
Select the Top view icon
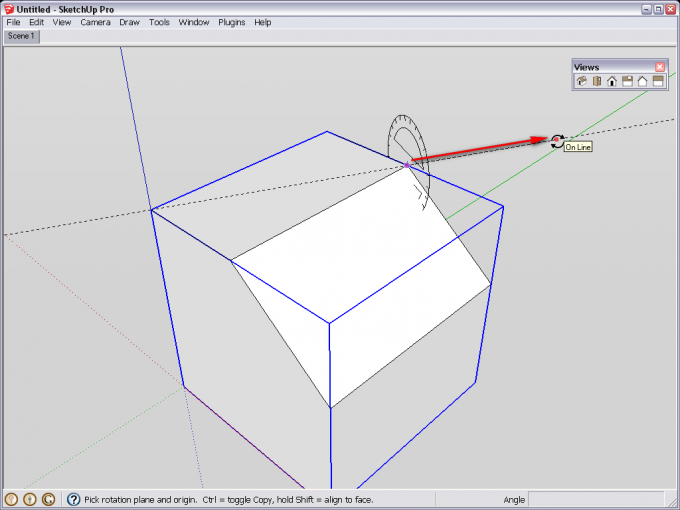596,82
